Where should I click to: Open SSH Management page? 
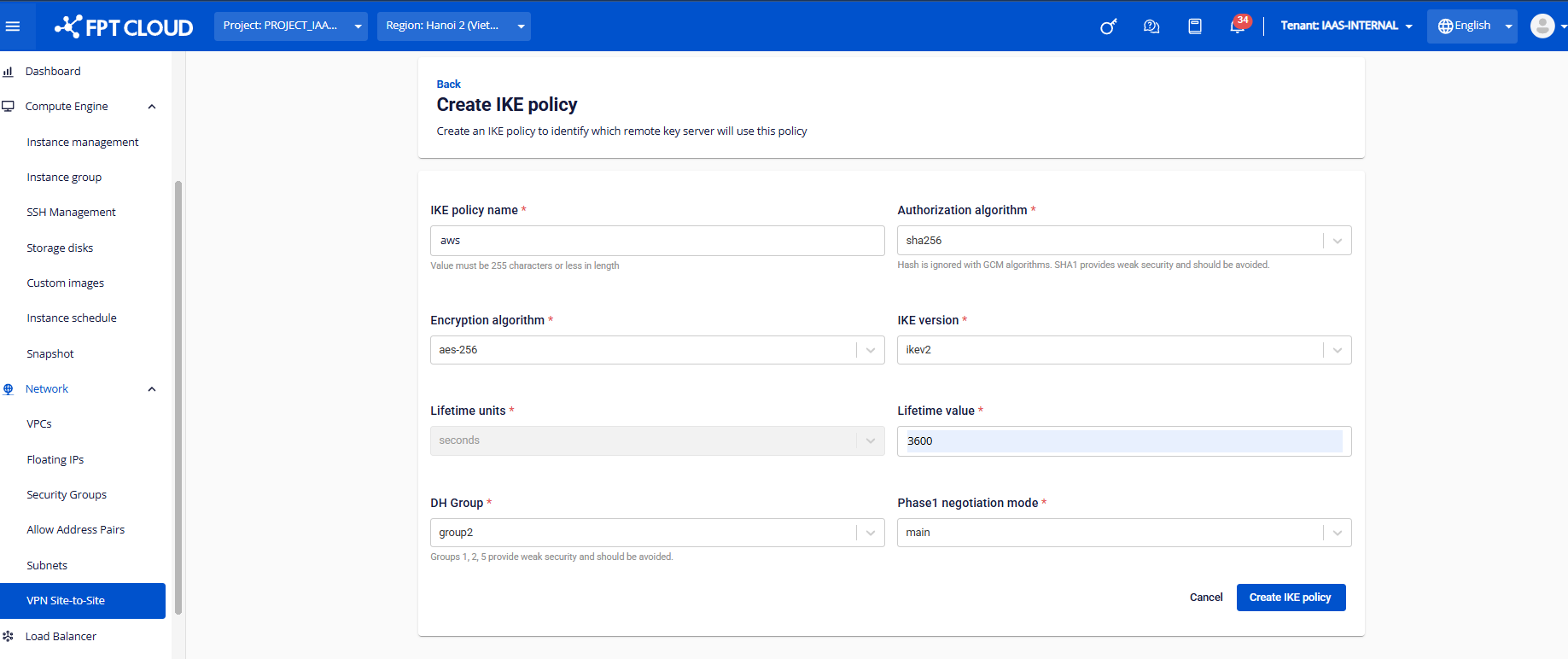(x=71, y=213)
